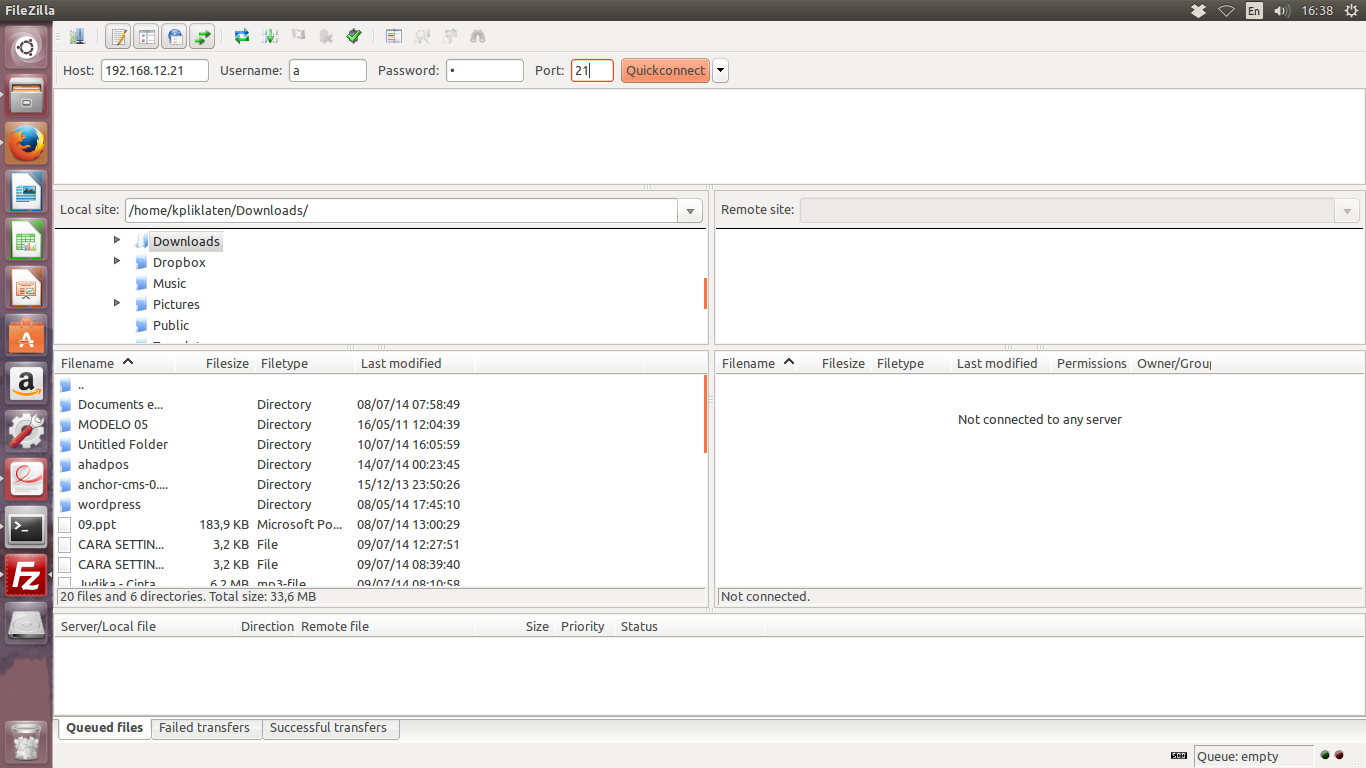Sort local list by Last modified header
The width and height of the screenshot is (1366, 768).
(x=414, y=363)
